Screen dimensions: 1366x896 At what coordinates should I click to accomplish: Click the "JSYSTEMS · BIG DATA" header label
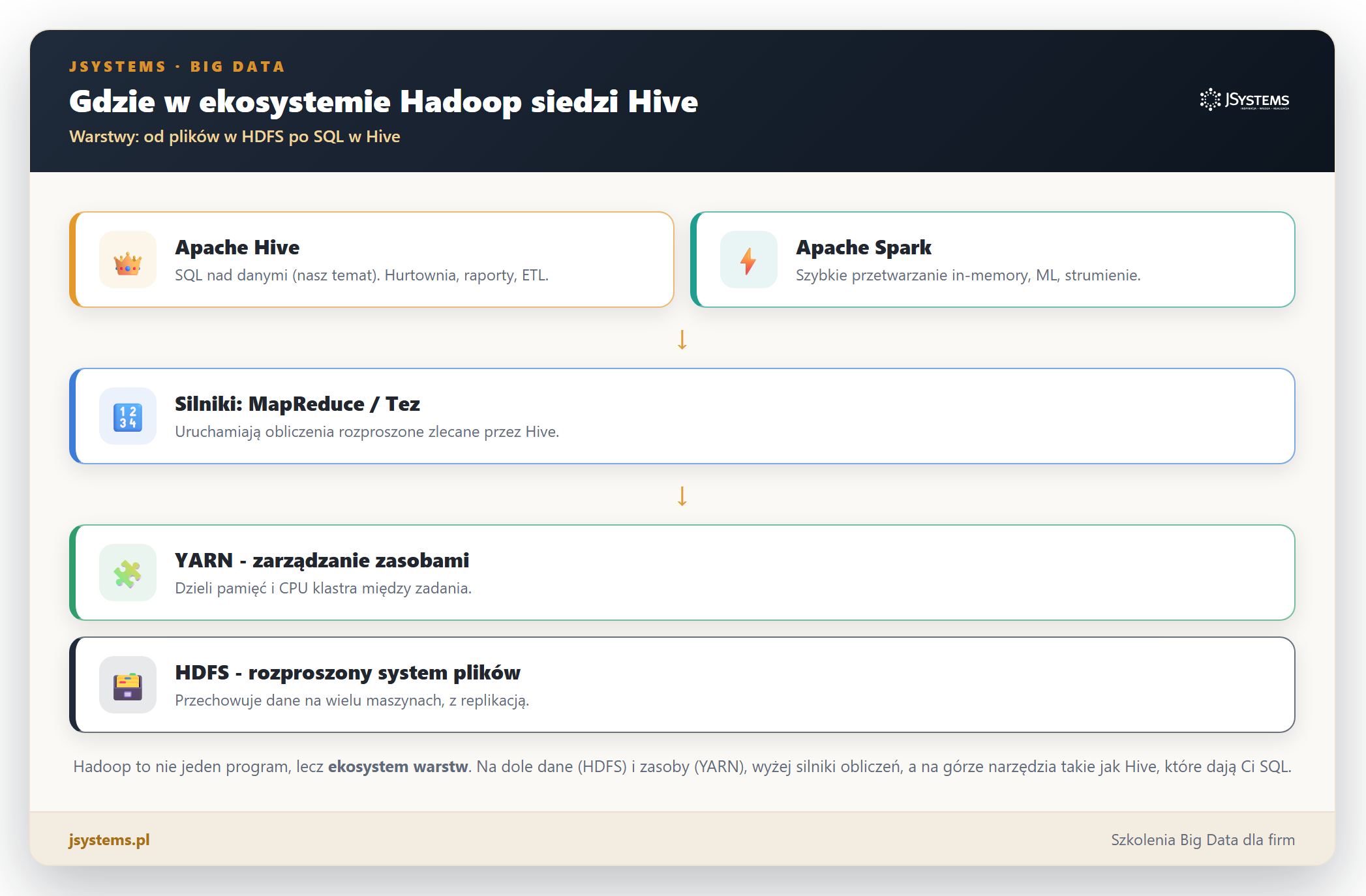pyautogui.click(x=177, y=67)
